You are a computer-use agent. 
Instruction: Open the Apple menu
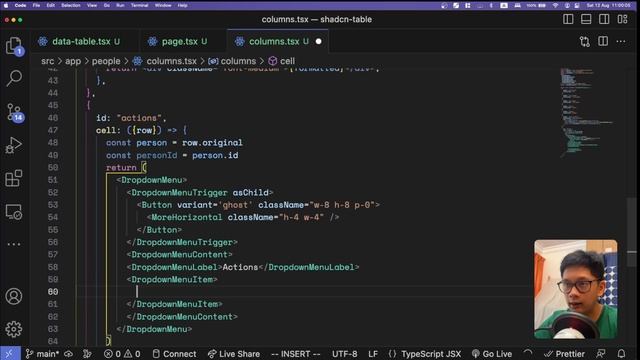[x=6, y=5]
